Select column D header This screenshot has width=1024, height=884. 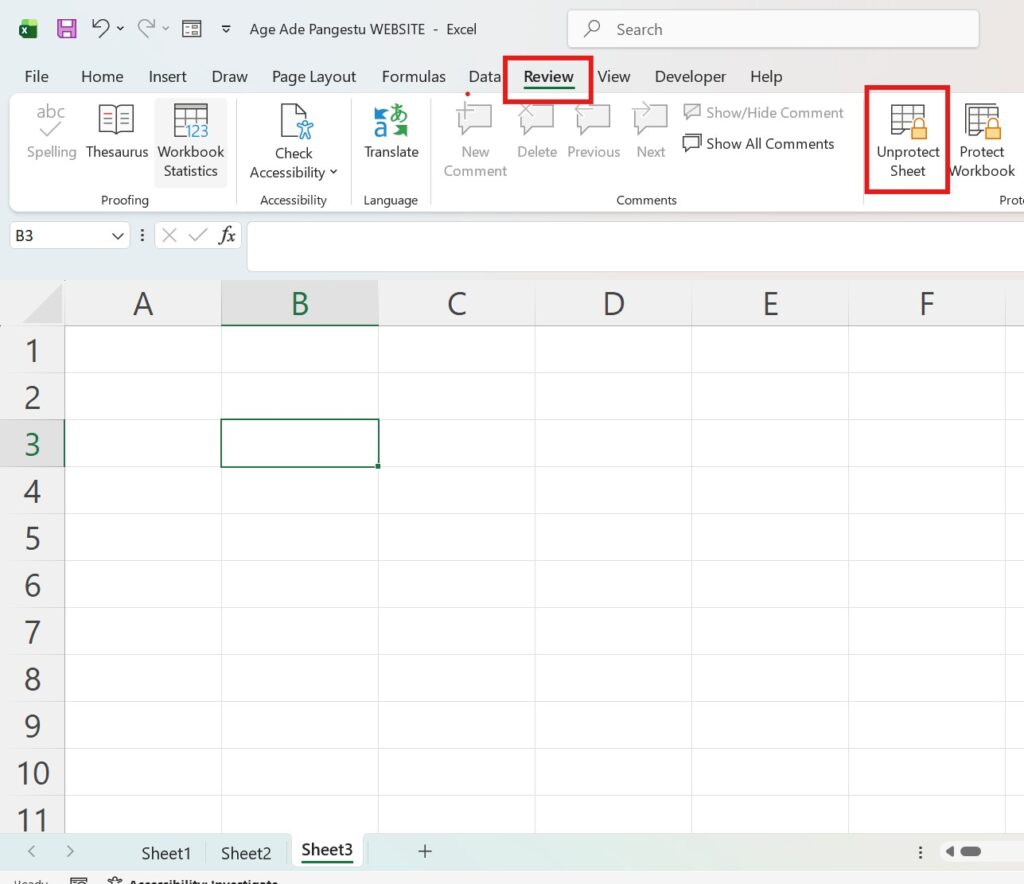click(x=613, y=304)
